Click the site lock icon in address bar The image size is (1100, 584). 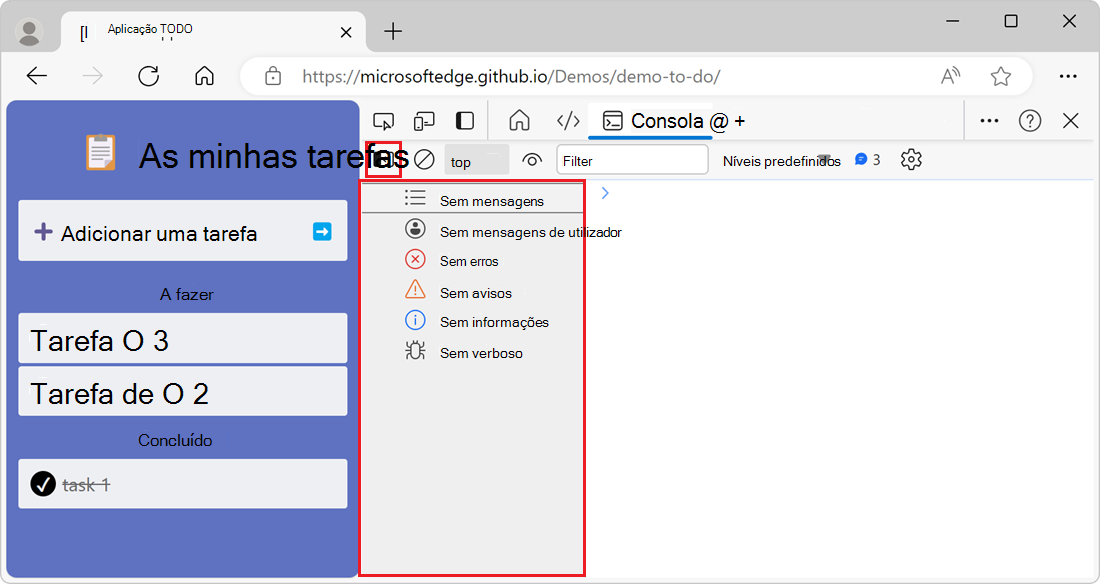(x=273, y=76)
